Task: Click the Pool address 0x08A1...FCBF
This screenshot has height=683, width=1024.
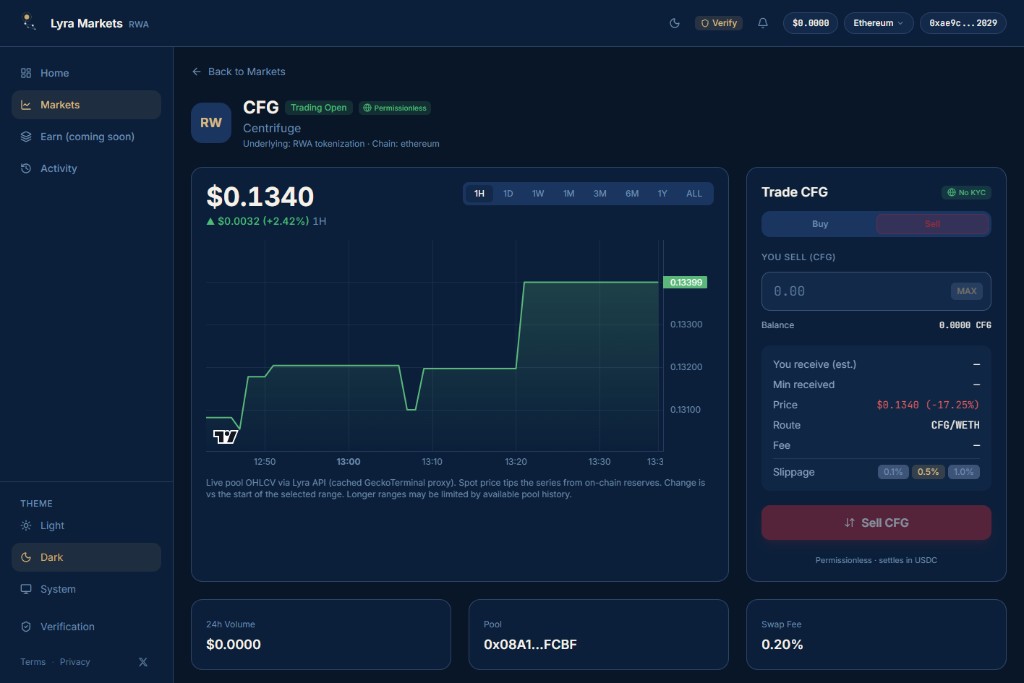Action: pos(530,644)
